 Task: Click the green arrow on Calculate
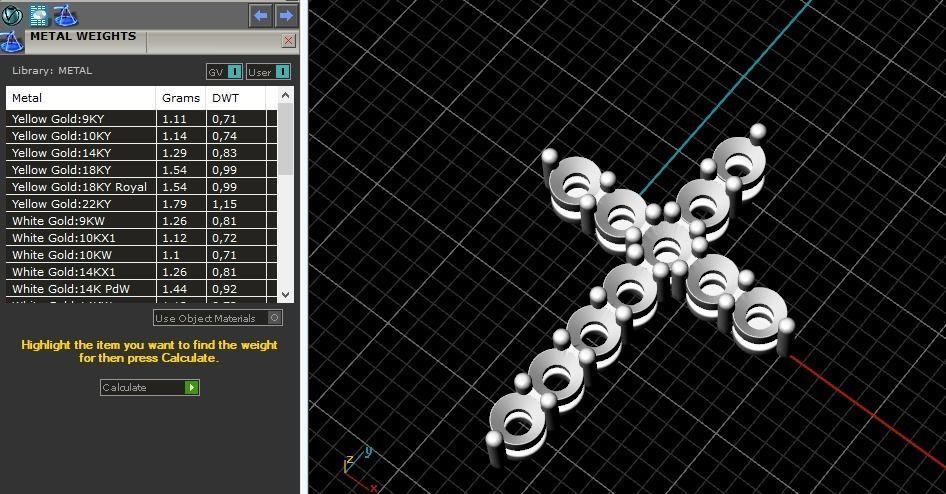[191, 387]
